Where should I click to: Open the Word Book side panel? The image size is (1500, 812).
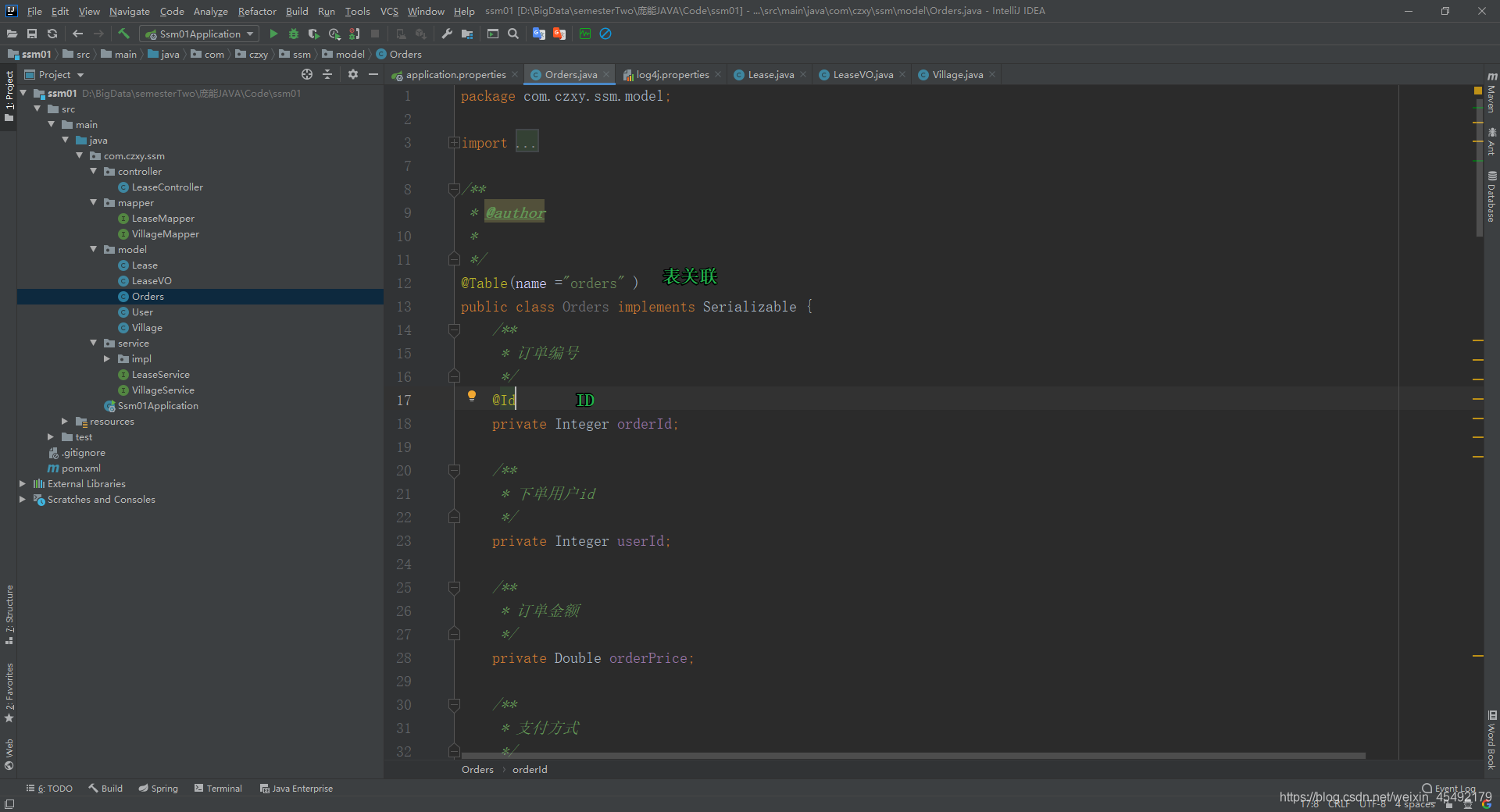tap(1492, 739)
